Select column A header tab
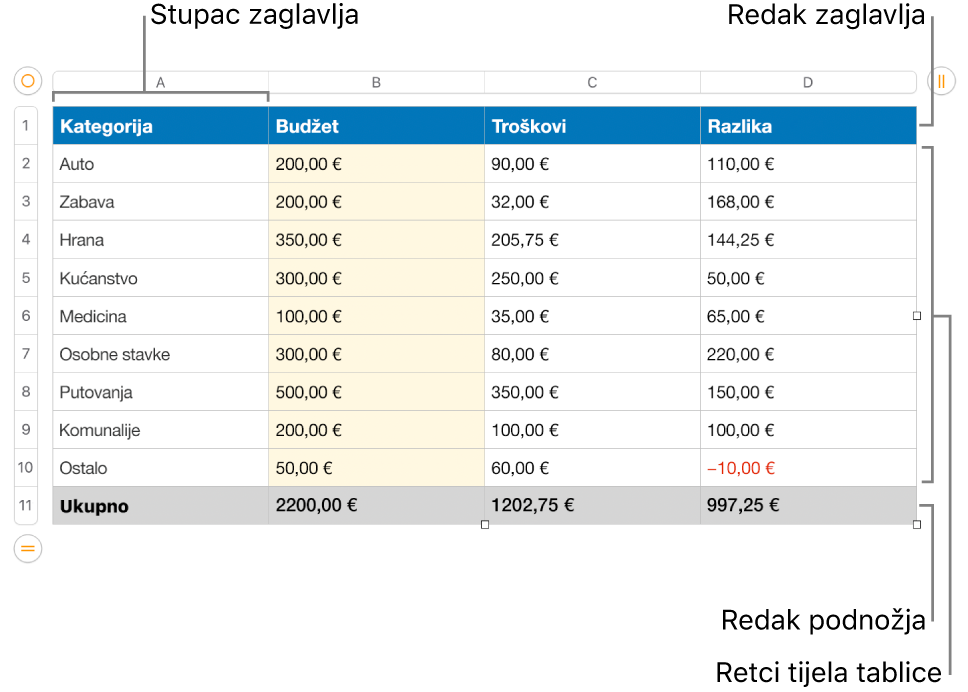968x692 pixels. pos(161,82)
